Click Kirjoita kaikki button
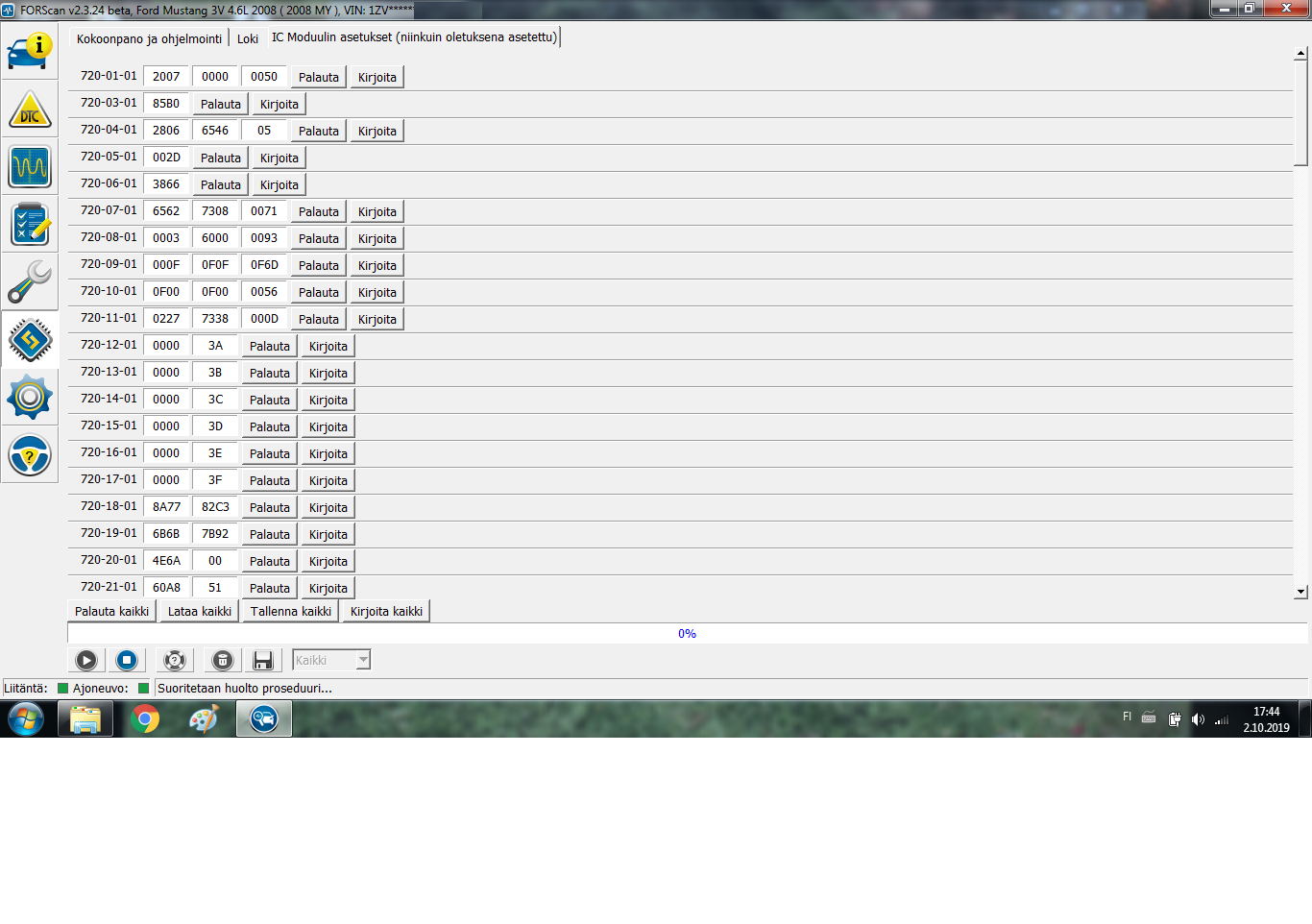 [x=386, y=612]
